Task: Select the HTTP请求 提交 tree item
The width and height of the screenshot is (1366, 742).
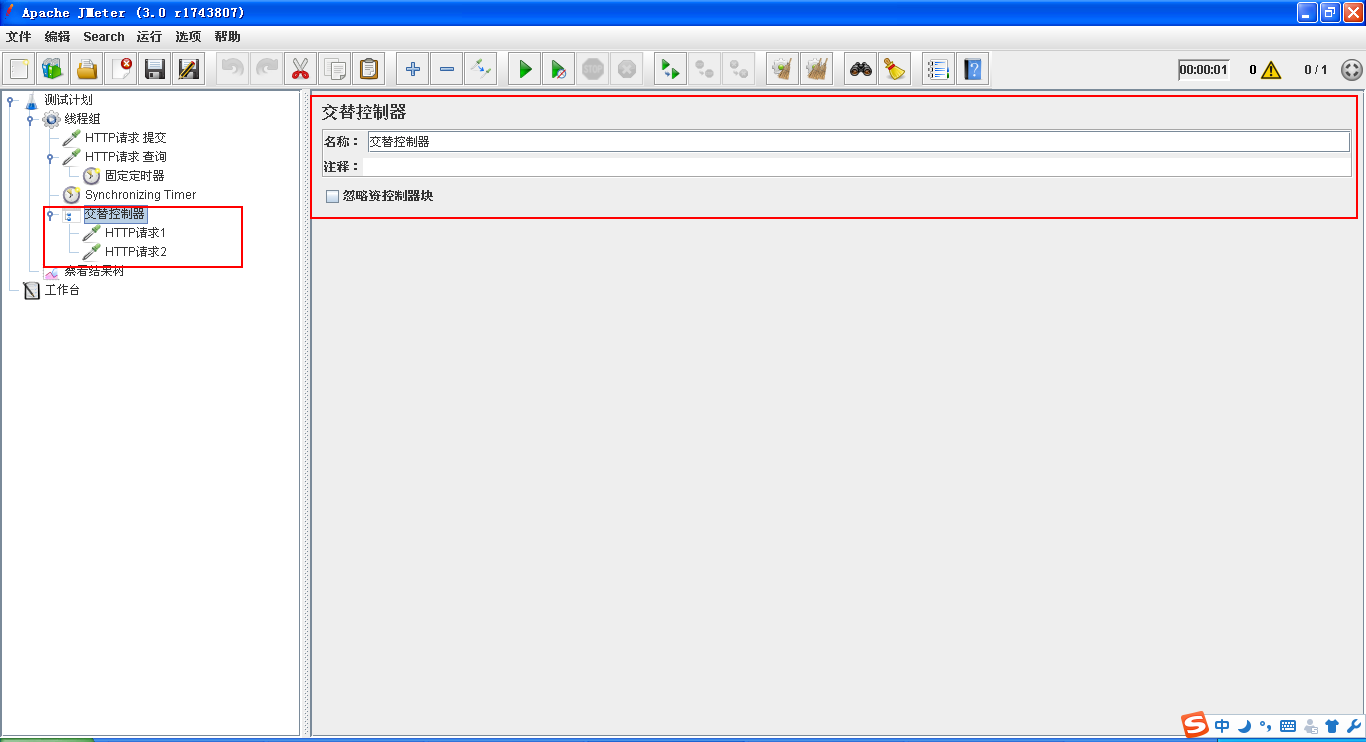Action: coord(125,138)
